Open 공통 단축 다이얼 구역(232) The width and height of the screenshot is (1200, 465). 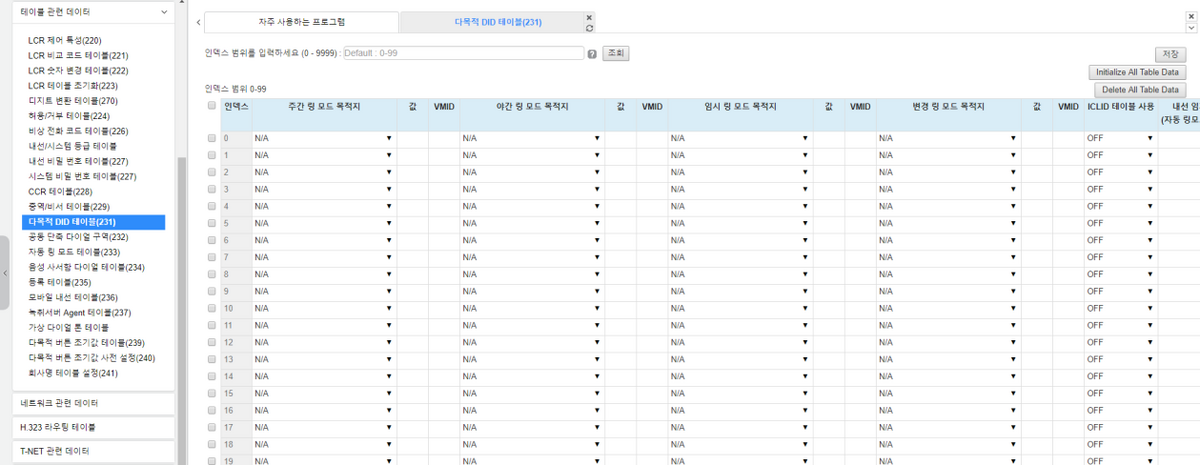pyautogui.click(x=78, y=237)
